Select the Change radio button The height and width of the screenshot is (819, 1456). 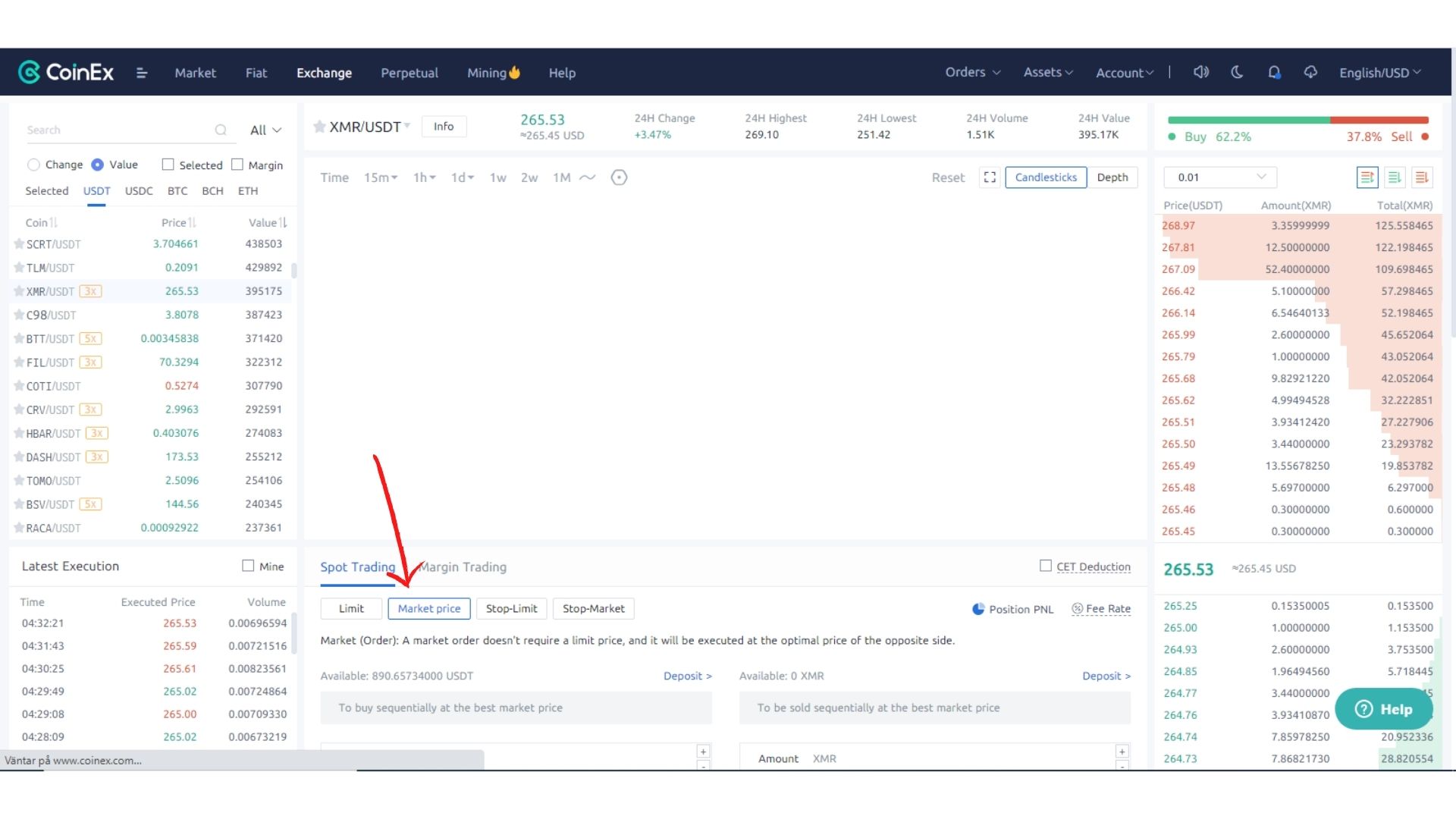pyautogui.click(x=33, y=165)
